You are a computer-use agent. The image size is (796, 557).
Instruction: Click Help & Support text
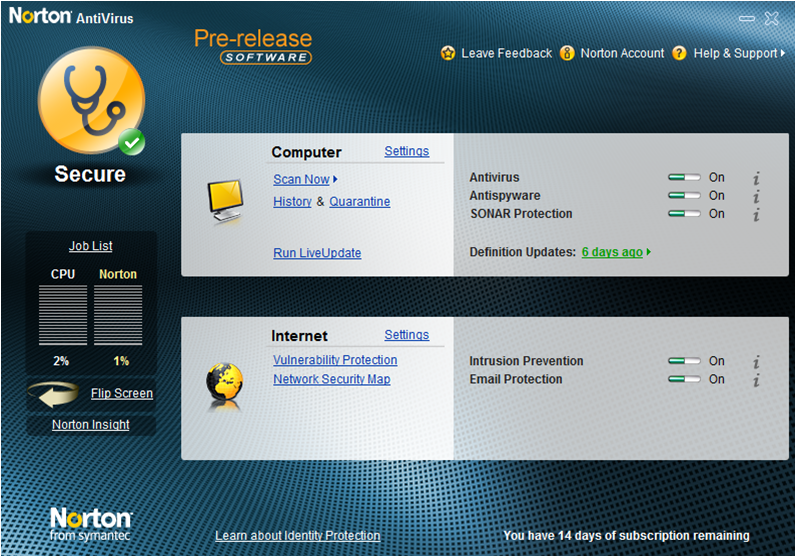pos(736,53)
